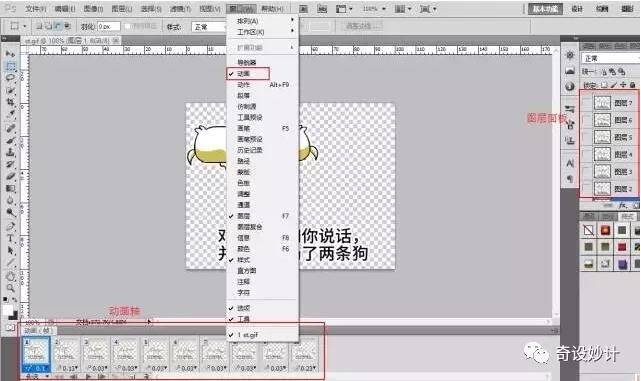Open the 图像 (Image) menu
Image resolution: width=641 pixels, height=381 pixels.
point(93,9)
